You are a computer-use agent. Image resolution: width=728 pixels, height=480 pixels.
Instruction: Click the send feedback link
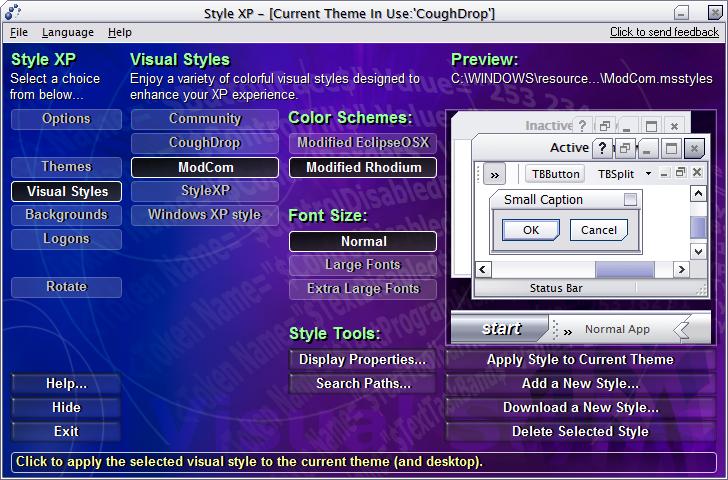664,32
